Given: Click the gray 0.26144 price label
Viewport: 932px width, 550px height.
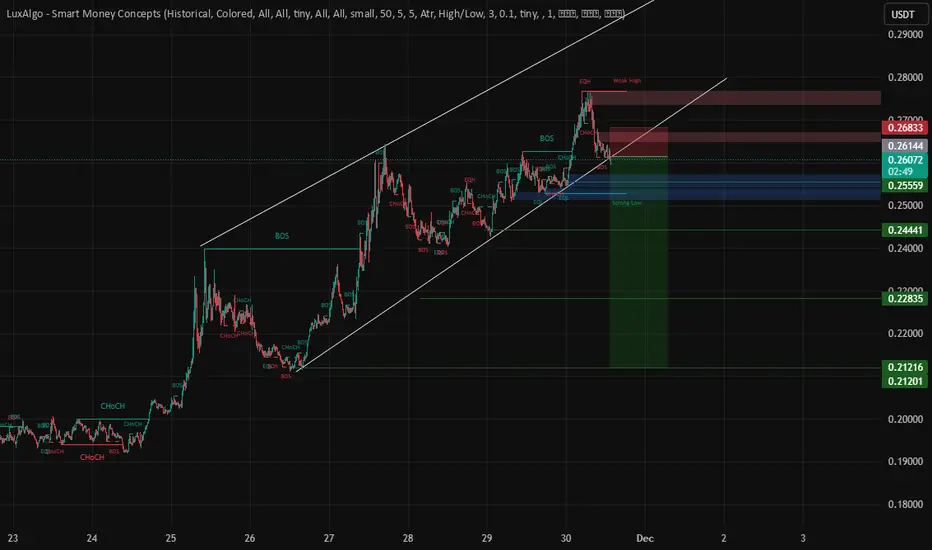Looking at the screenshot, I should pos(905,146).
